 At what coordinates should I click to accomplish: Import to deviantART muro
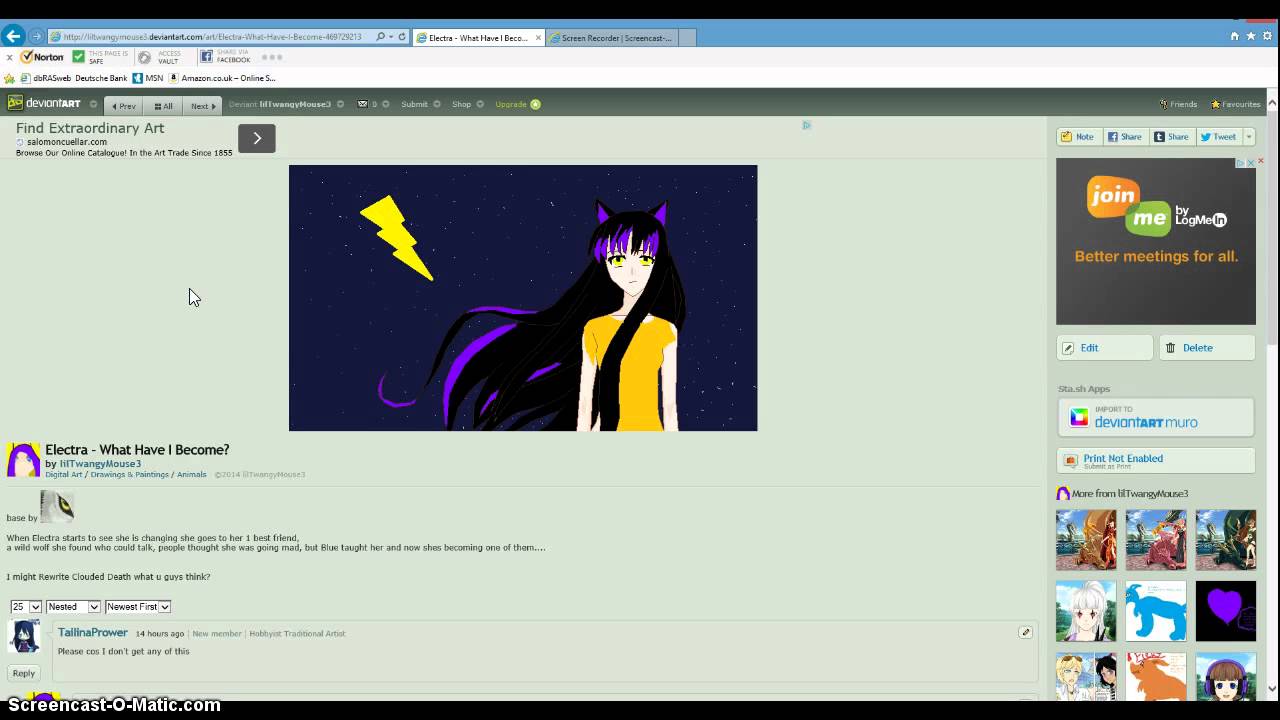(x=1155, y=418)
